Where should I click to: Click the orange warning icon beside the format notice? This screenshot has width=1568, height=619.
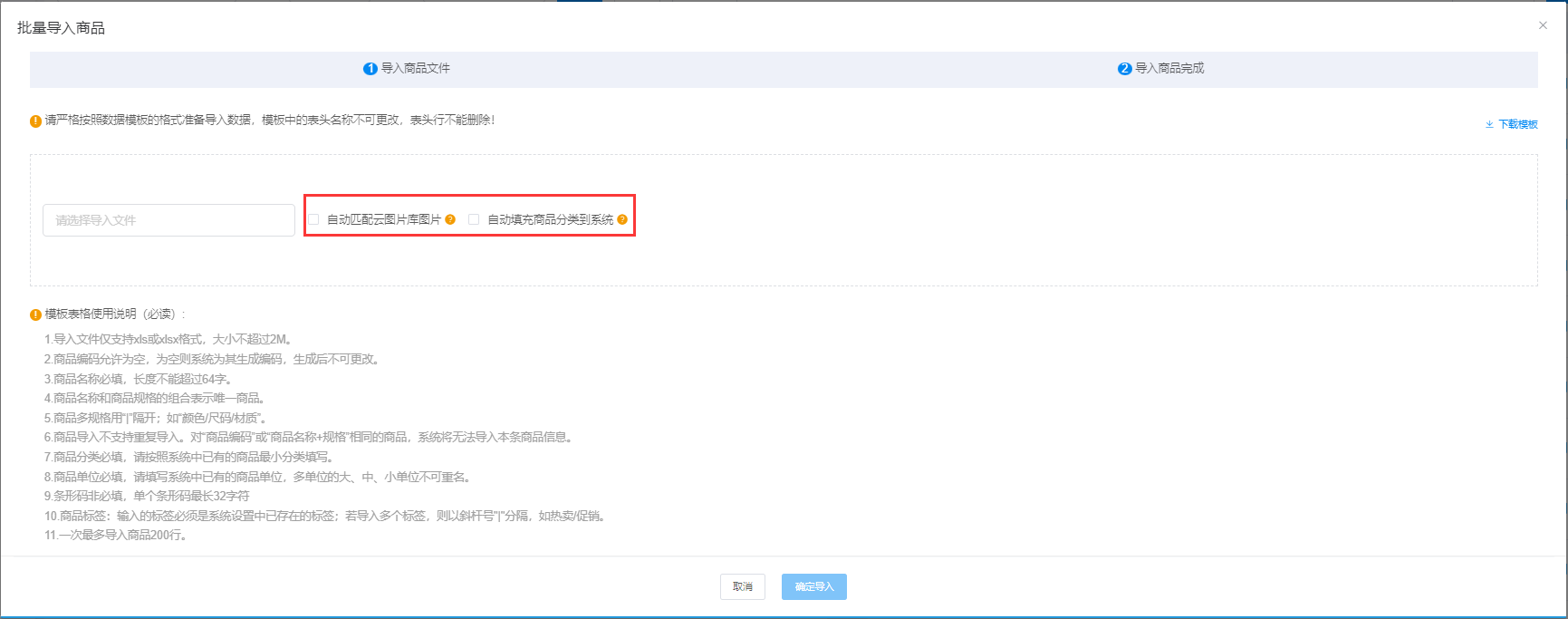click(x=36, y=121)
